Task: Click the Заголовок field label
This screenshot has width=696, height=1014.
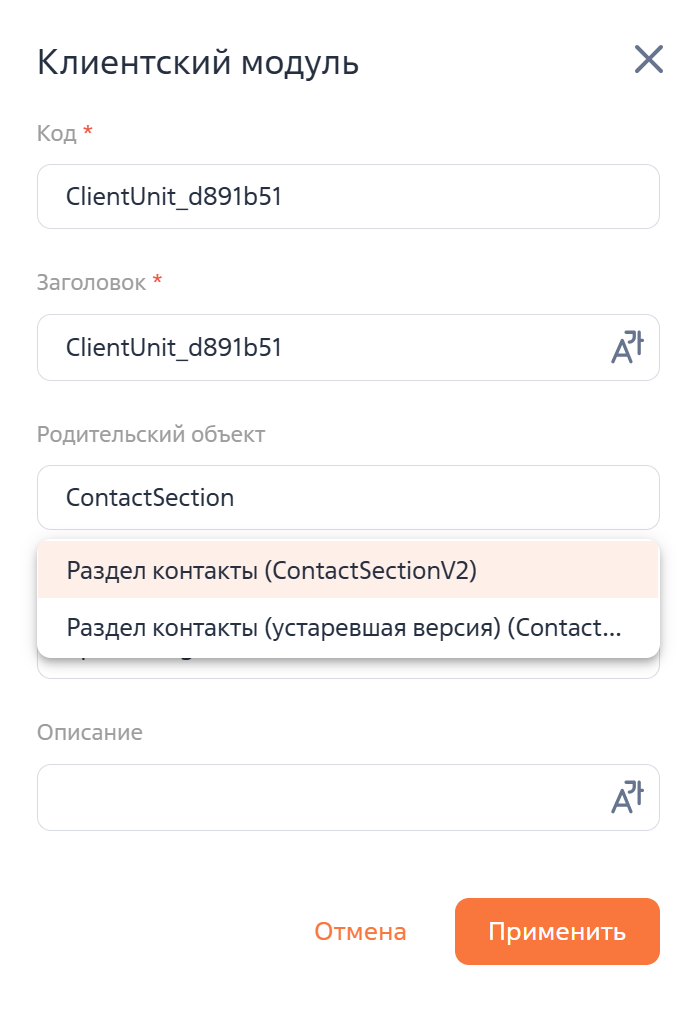Action: click(x=91, y=283)
